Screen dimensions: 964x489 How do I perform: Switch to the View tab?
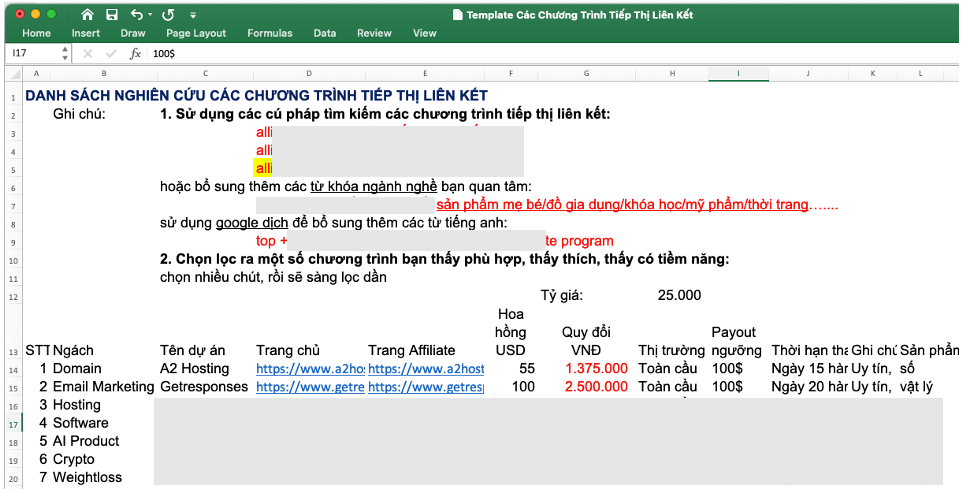[x=425, y=33]
